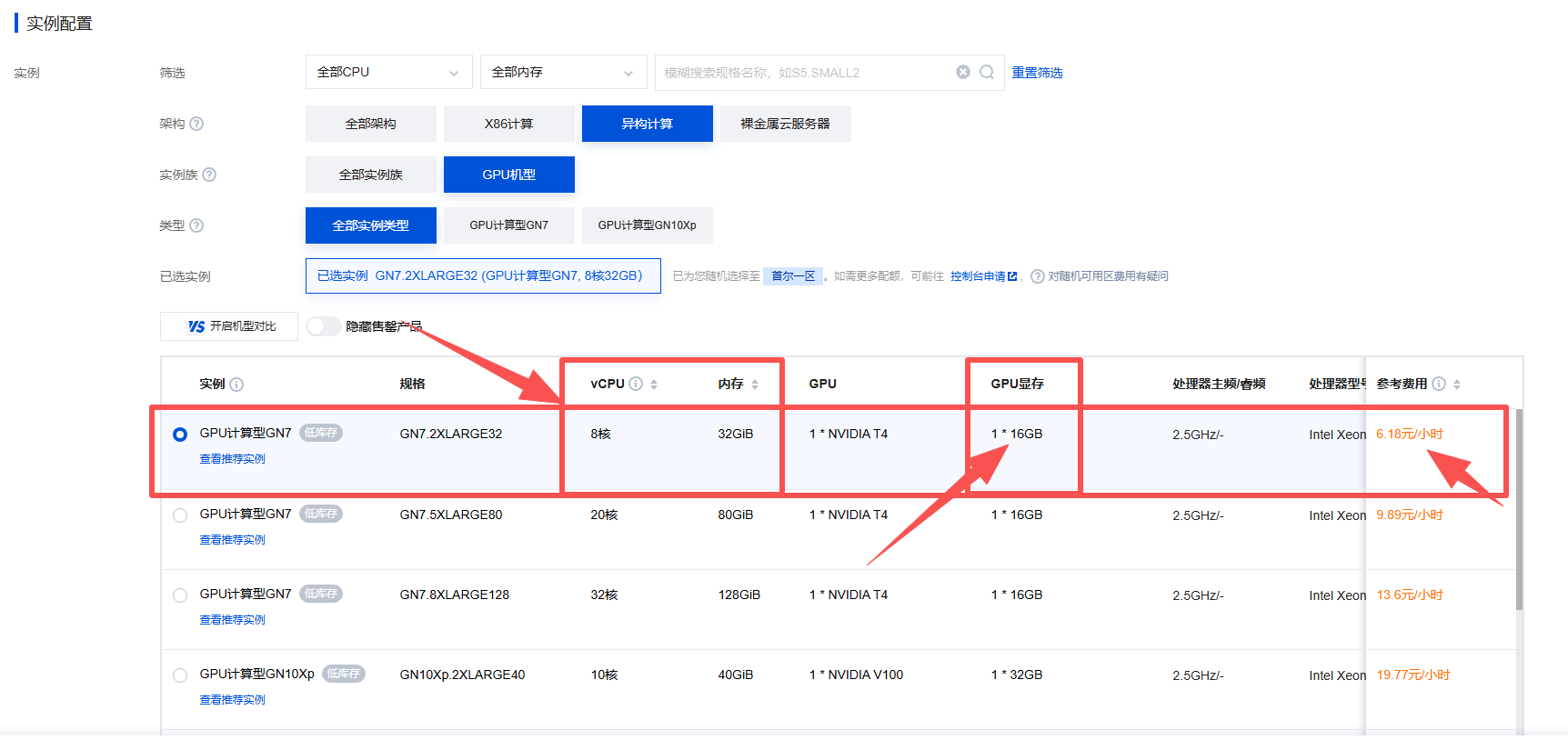Click 查看推荐实例 under GN7.5XLARGE80 row
The width and height of the screenshot is (1568, 740).
tap(233, 540)
